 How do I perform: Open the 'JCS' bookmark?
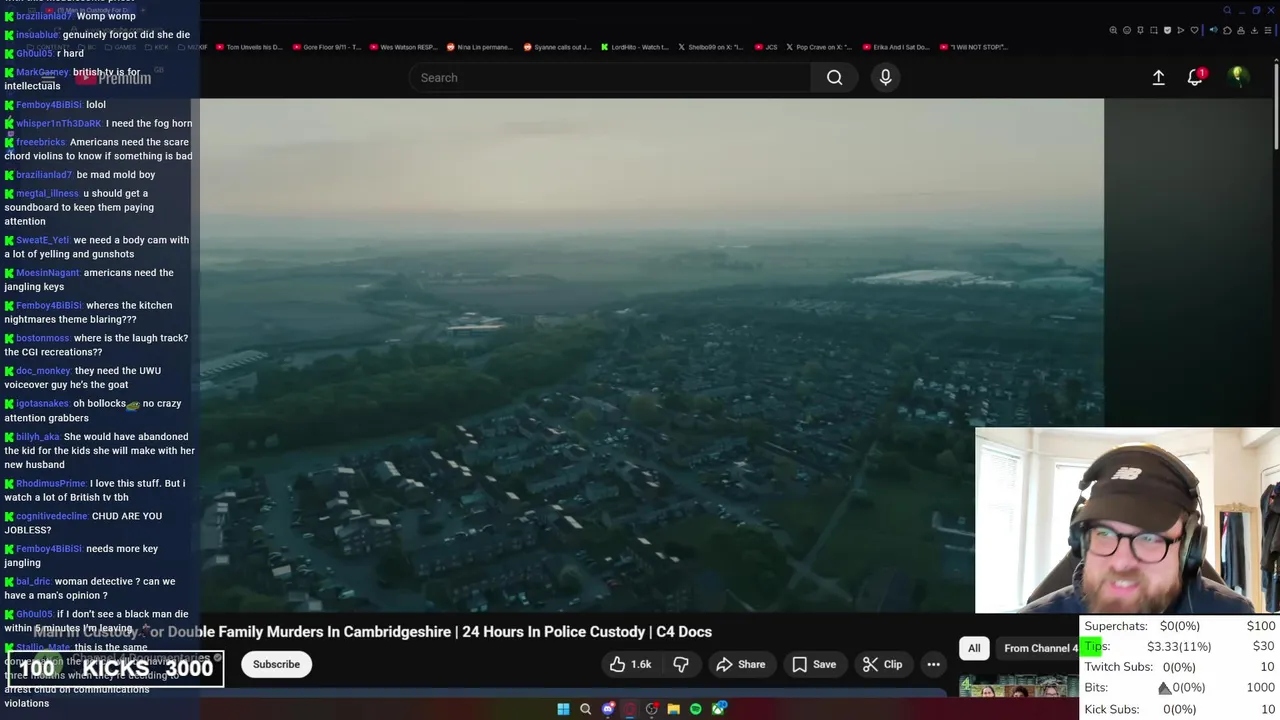pos(766,47)
